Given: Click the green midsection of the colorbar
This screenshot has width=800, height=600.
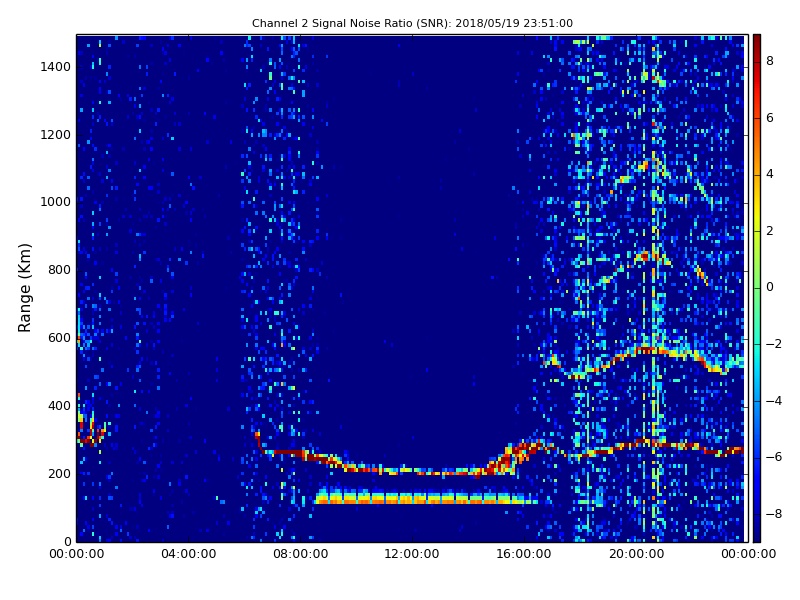Looking at the screenshot, I should tap(757, 288).
